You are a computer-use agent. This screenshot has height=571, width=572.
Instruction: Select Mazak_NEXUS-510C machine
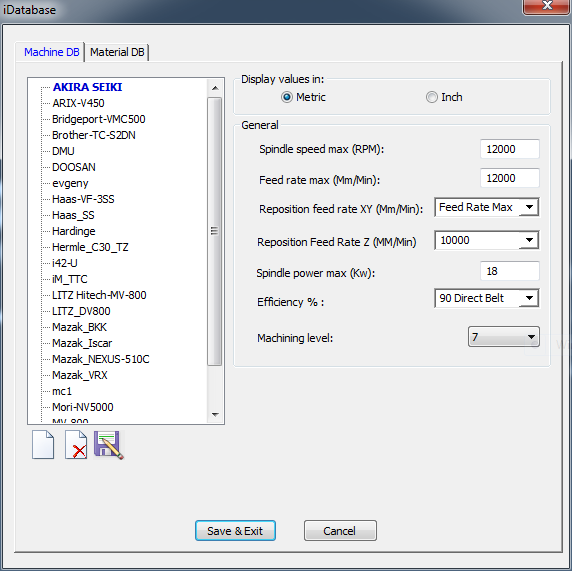click(101, 359)
